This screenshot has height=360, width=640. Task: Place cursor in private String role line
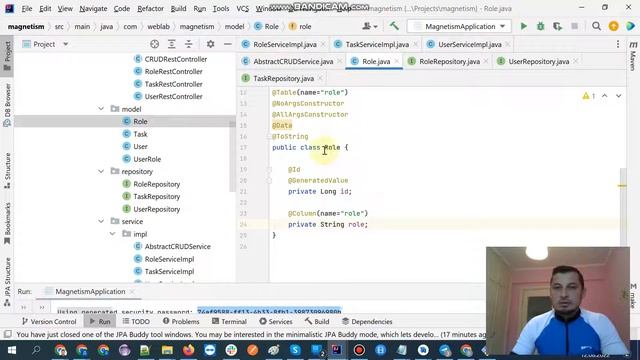click(x=328, y=224)
